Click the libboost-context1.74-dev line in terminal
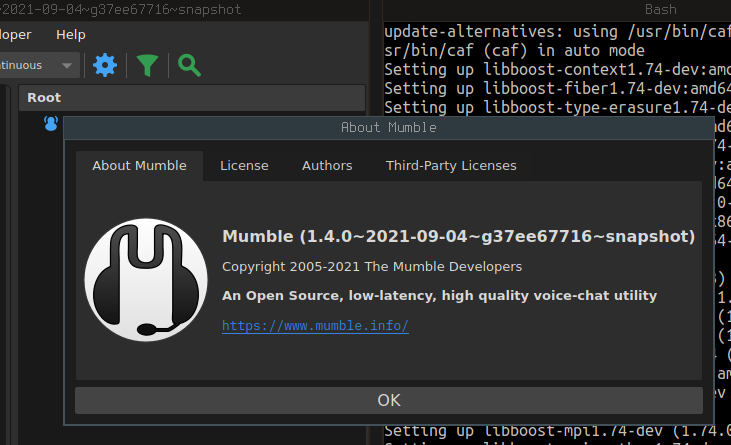 click(557, 69)
